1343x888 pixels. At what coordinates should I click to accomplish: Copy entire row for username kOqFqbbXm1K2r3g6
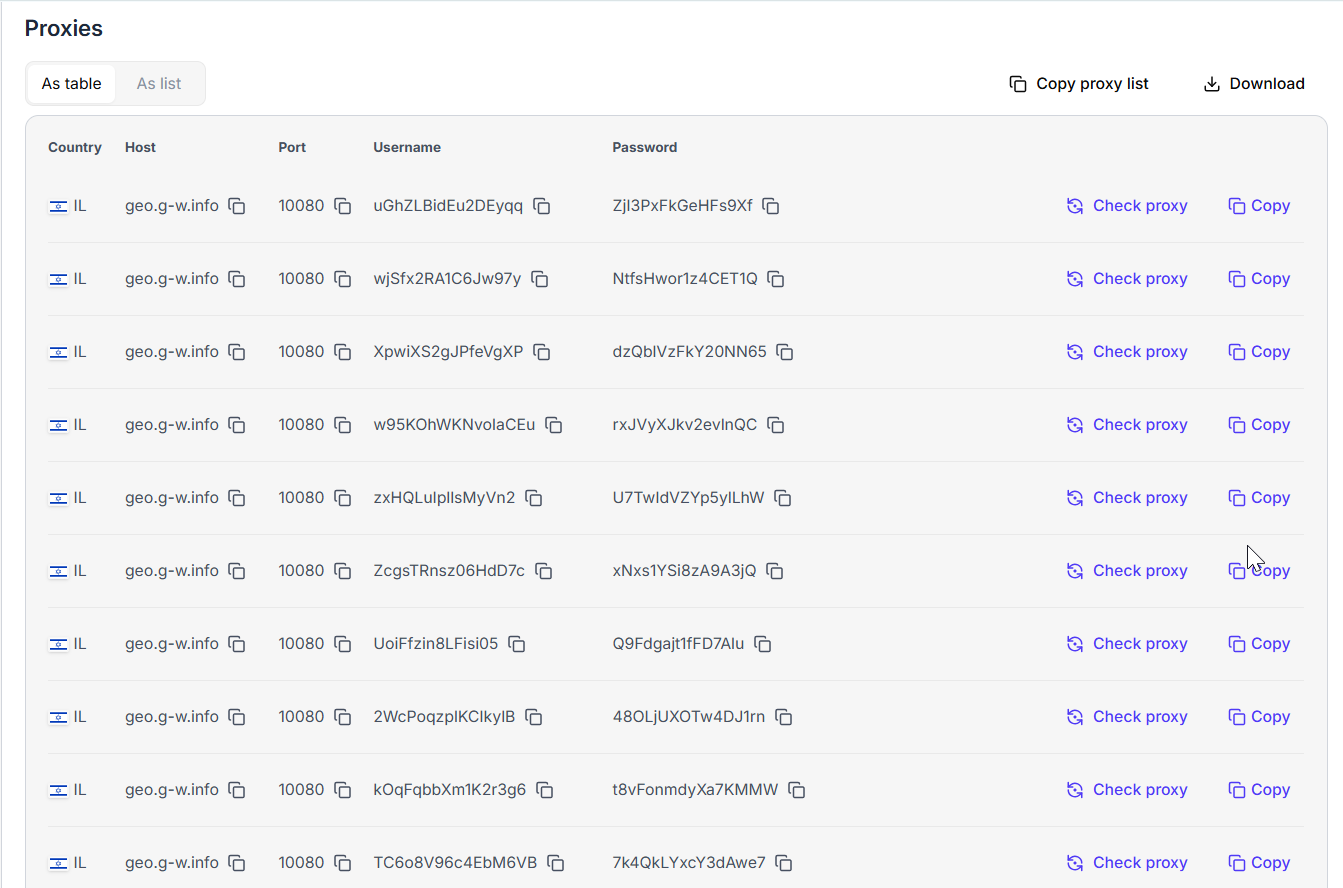pos(1259,790)
